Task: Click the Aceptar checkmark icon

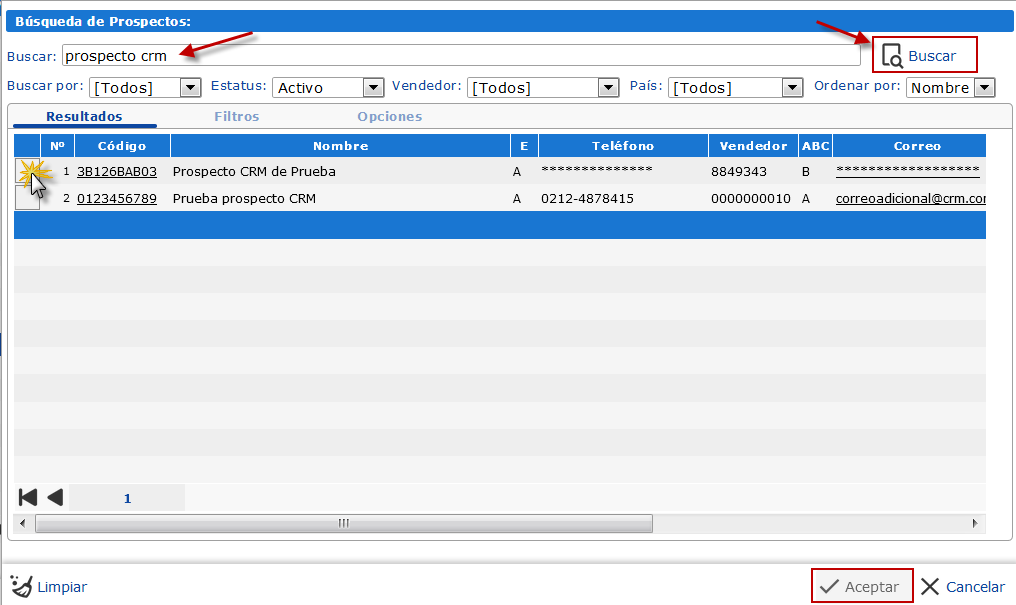Action: pos(829,587)
